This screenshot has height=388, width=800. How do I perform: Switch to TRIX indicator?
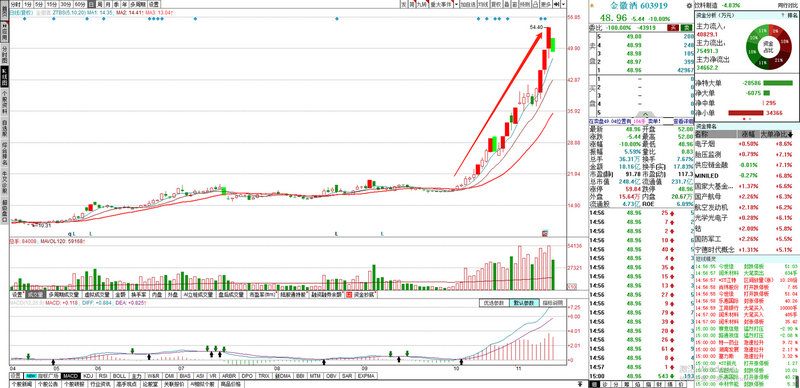click(263, 376)
